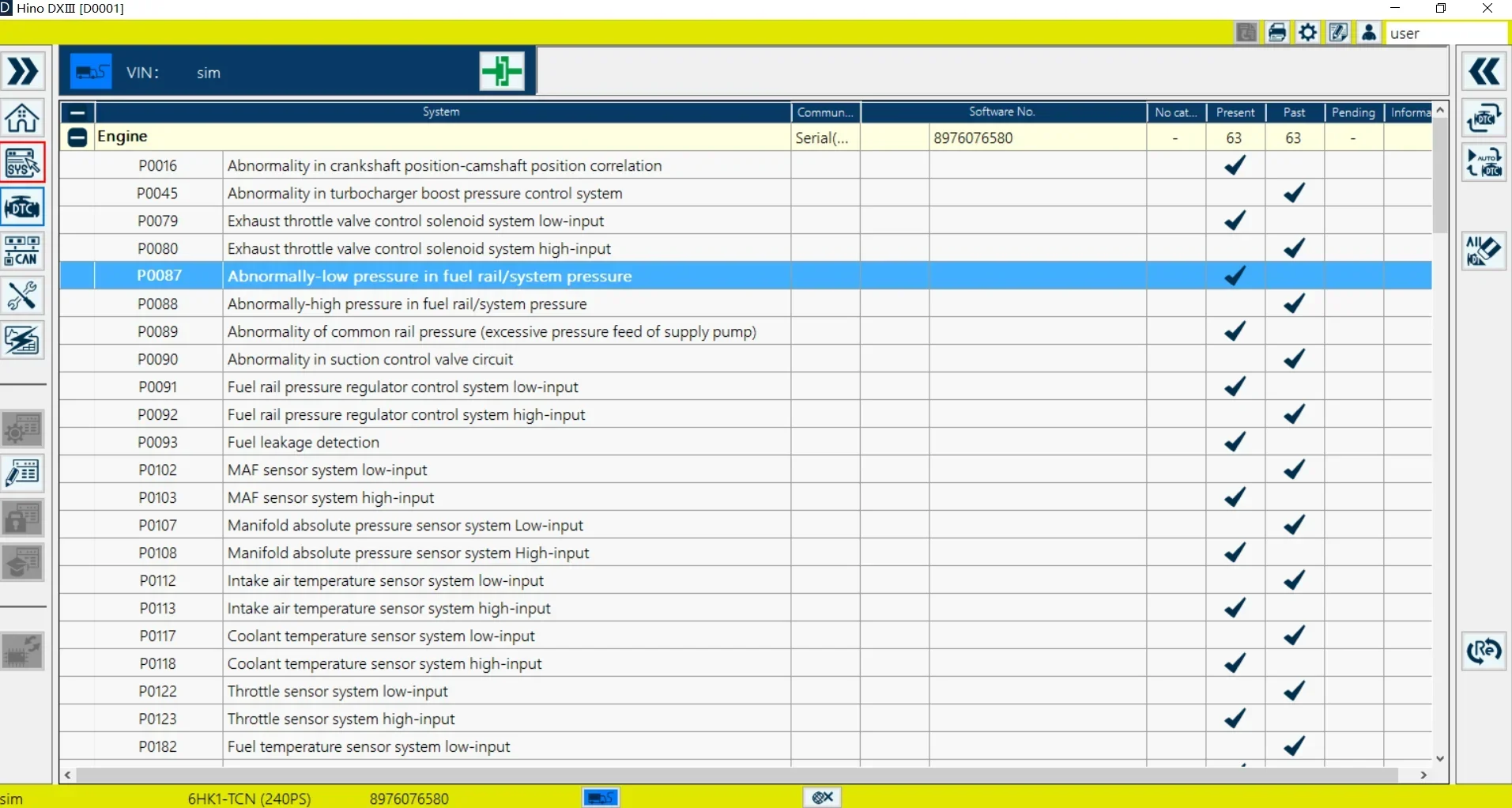Screen dimensions: 1512x808
Task: Open the wrench and screwdriver tools icon
Action: 23,296
